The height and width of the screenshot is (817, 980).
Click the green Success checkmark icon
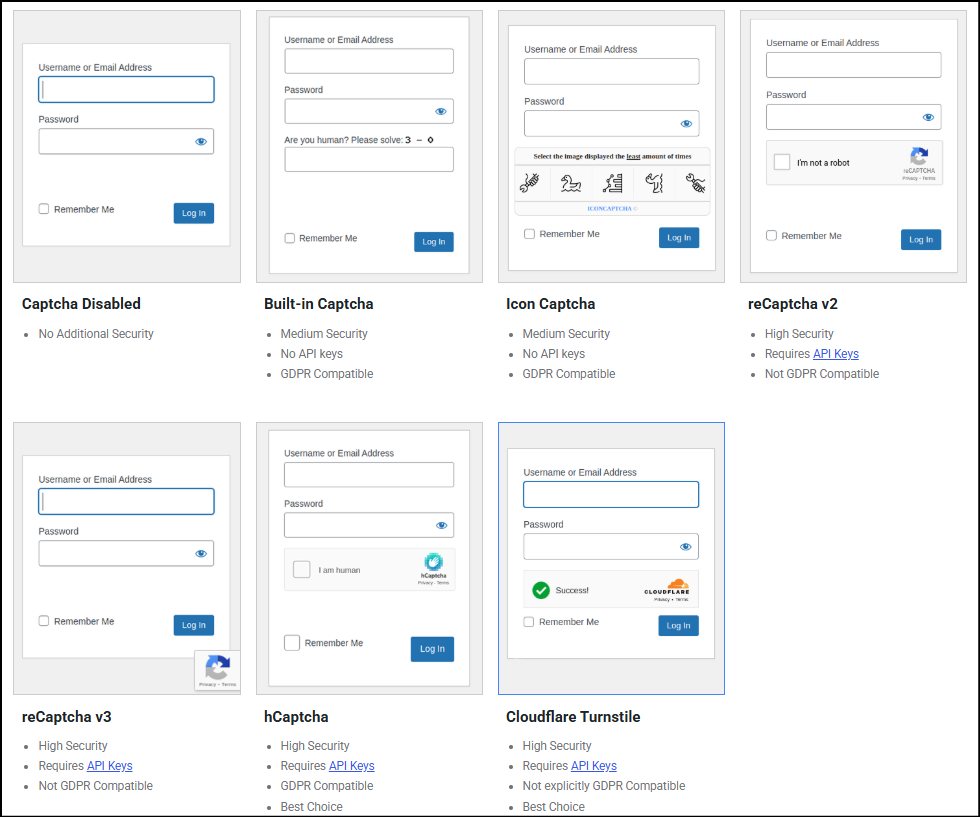pos(541,590)
